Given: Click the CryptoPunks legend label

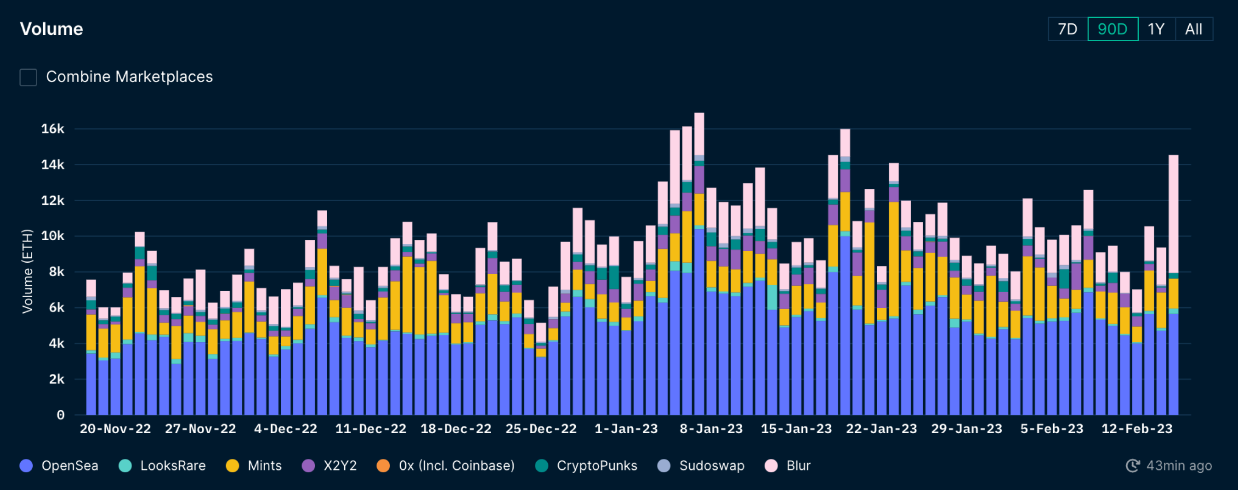Looking at the screenshot, I should (595, 466).
